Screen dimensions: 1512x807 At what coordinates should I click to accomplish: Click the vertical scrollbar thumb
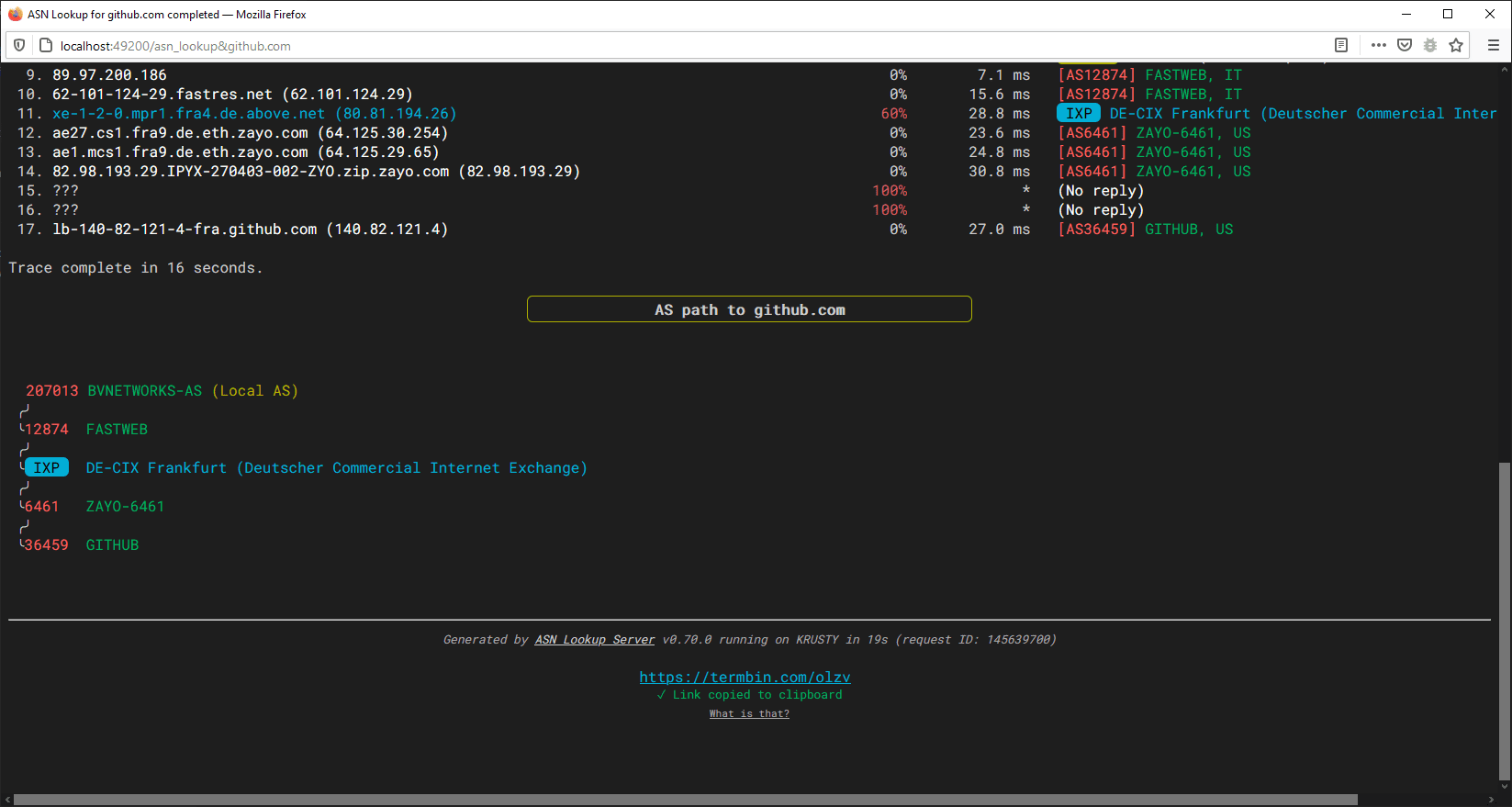tap(1504, 620)
